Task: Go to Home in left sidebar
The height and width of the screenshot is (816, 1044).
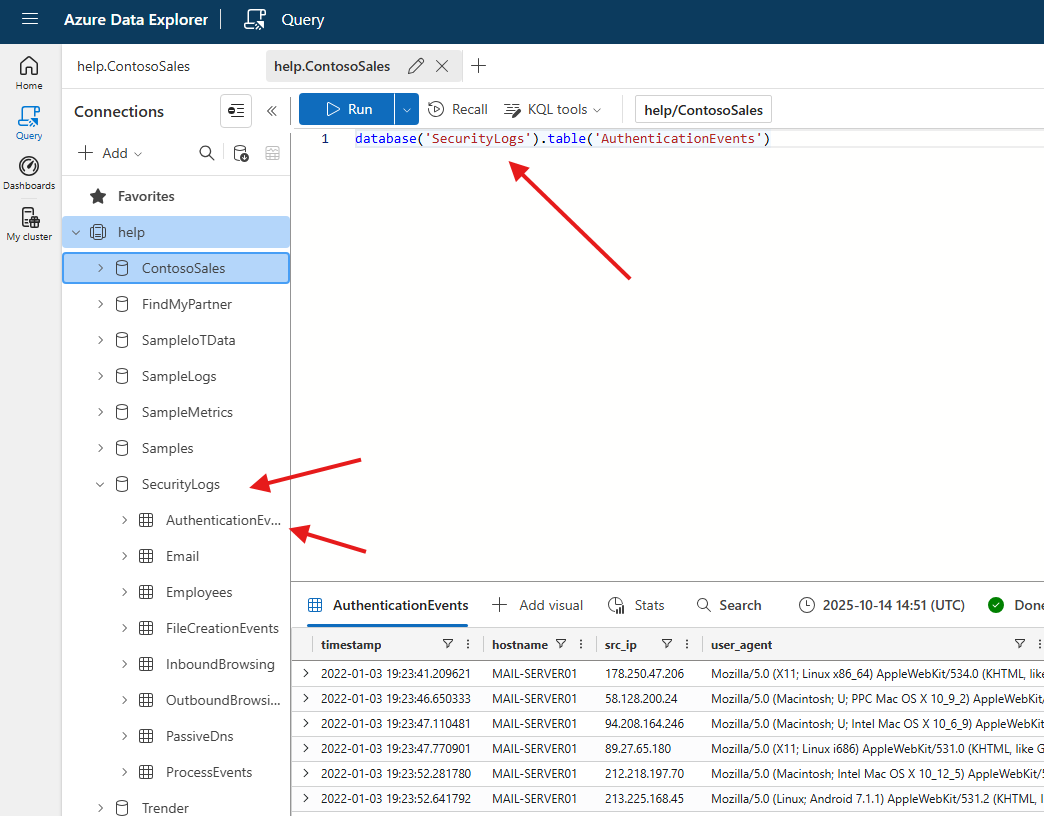Action: tap(29, 73)
